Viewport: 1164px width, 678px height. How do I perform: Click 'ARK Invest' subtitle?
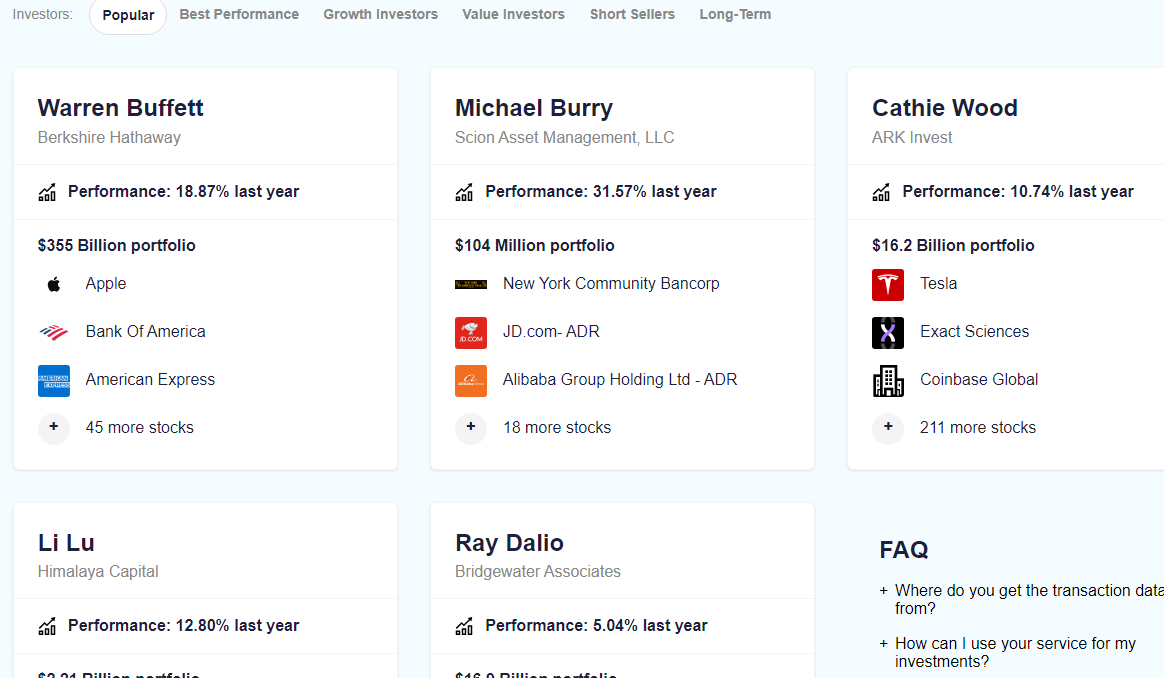[x=912, y=137]
